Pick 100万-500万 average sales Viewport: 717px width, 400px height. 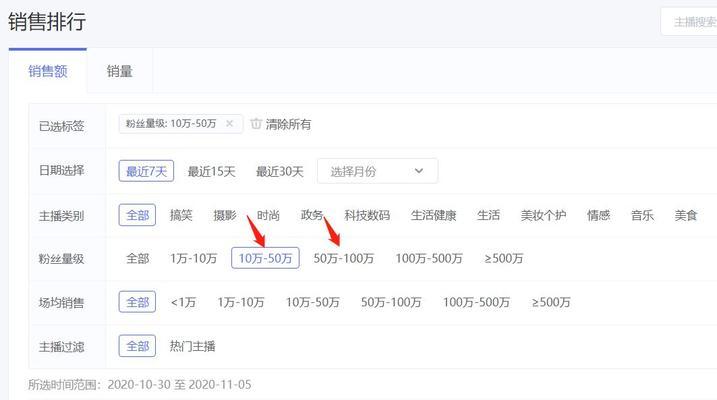(476, 302)
